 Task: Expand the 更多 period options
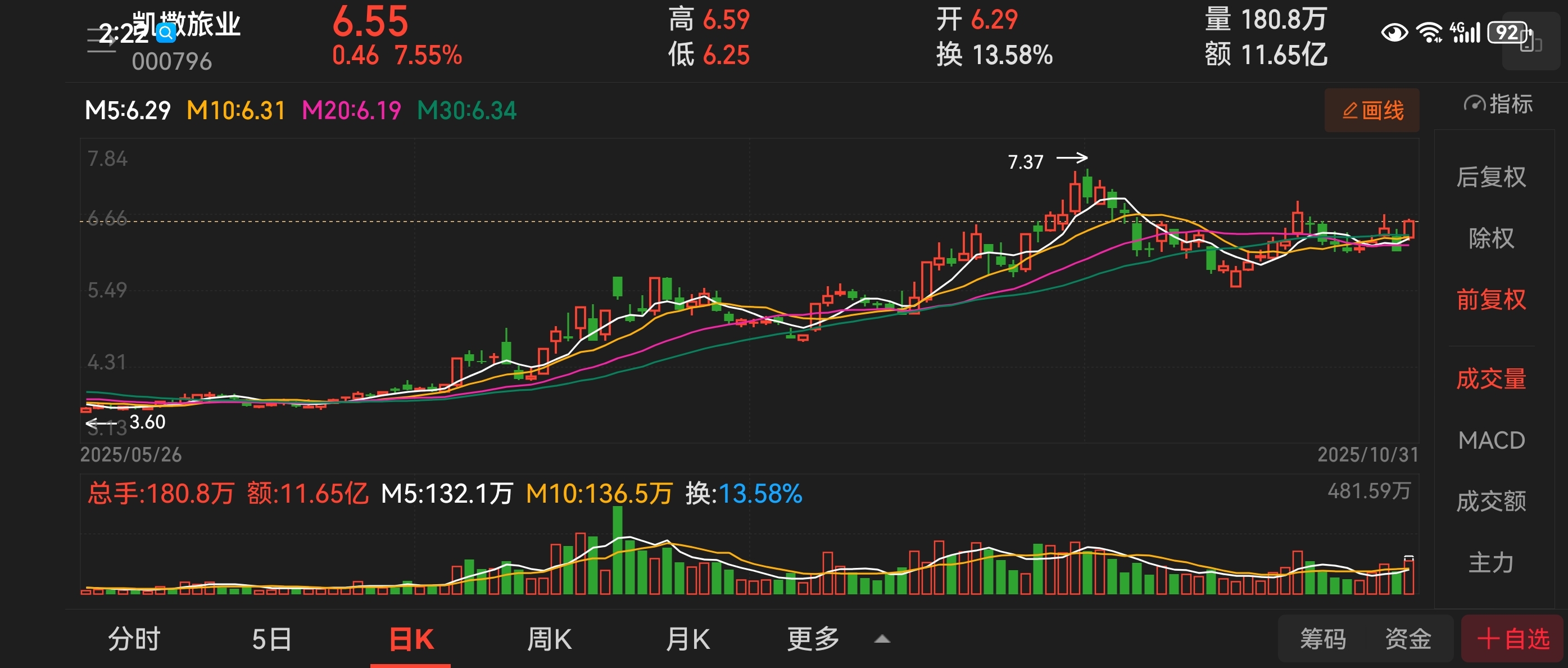point(813,639)
